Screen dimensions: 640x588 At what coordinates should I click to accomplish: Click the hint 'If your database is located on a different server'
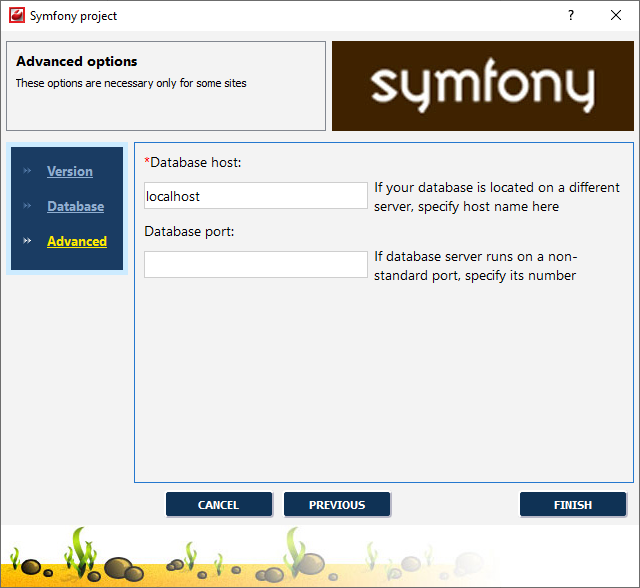tap(497, 197)
